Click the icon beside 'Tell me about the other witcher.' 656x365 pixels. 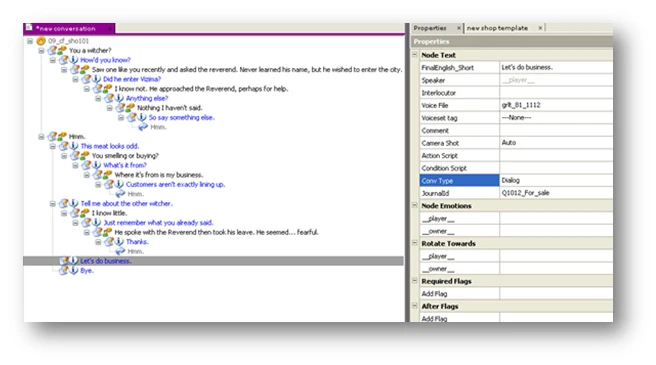(68, 203)
